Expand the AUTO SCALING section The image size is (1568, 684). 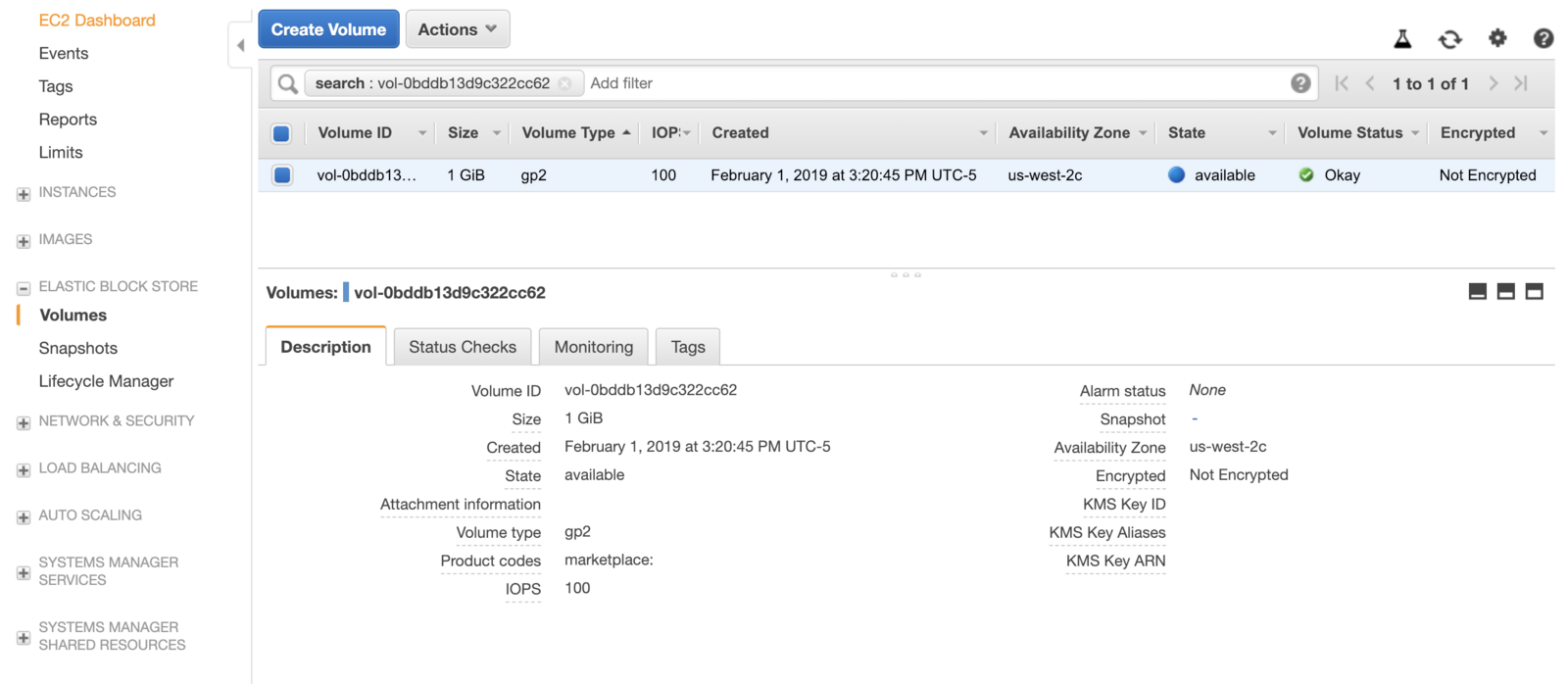point(24,517)
